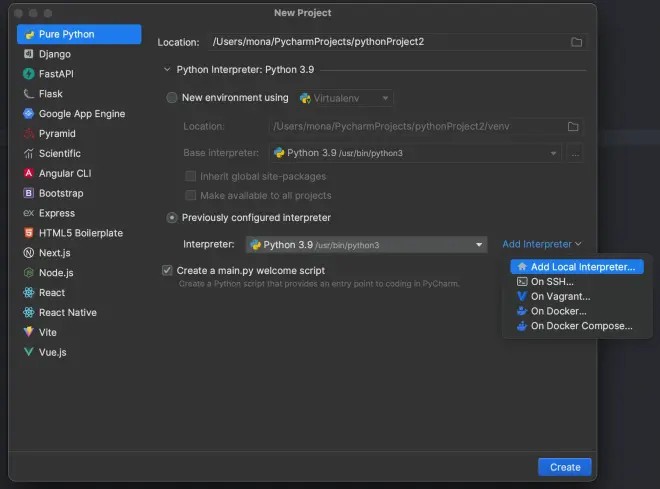This screenshot has height=489, width=660.
Task: Select New environment using radio button
Action: pyautogui.click(x=172, y=98)
